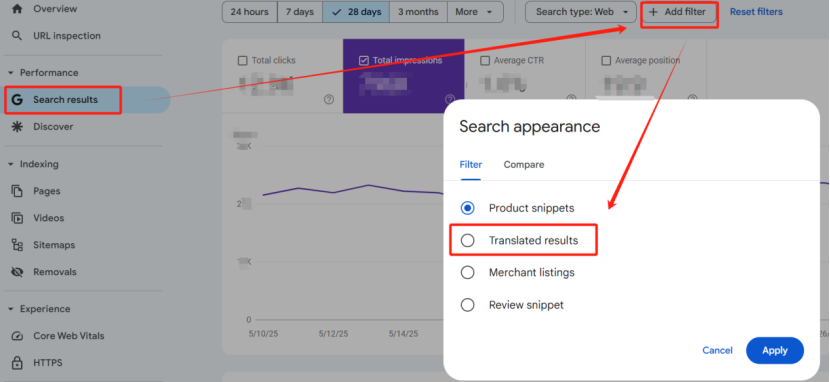The image size is (830, 382).
Task: Select the 7 days range
Action: click(x=300, y=12)
